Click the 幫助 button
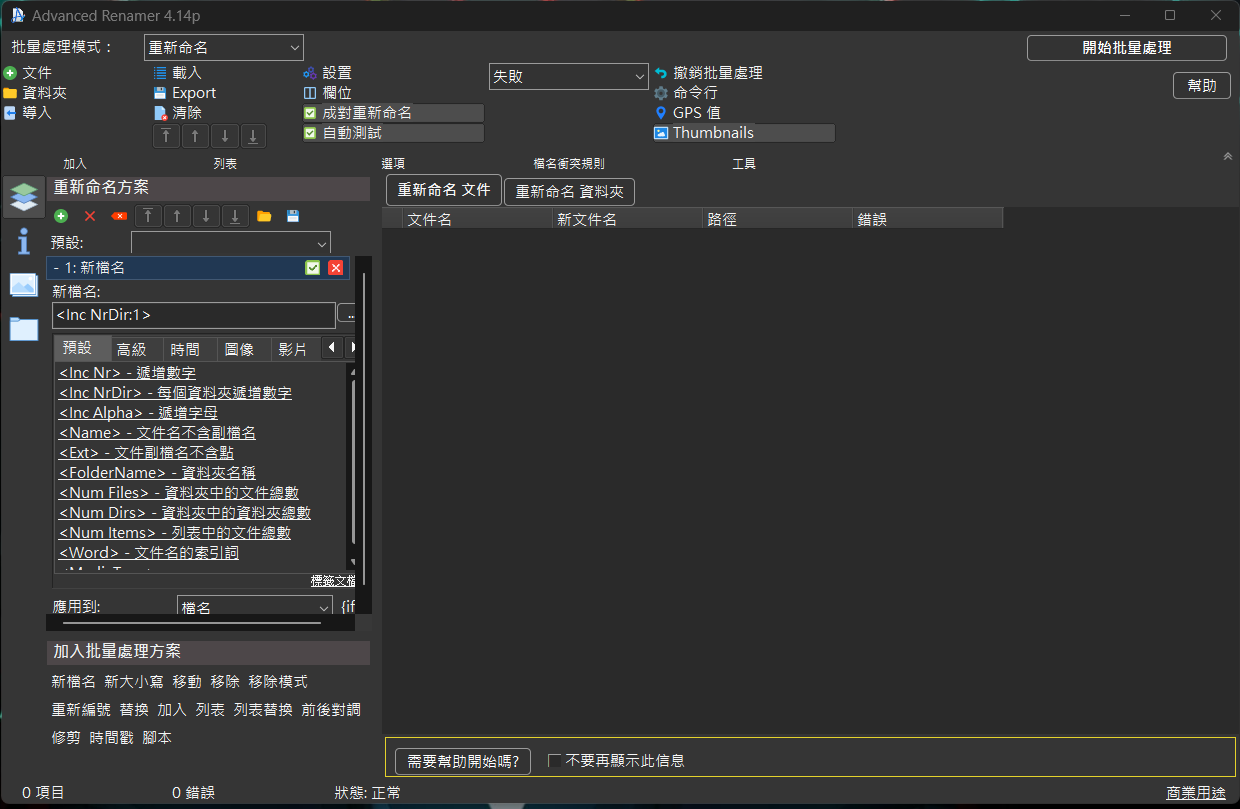Image resolution: width=1240 pixels, height=809 pixels. coord(1202,86)
